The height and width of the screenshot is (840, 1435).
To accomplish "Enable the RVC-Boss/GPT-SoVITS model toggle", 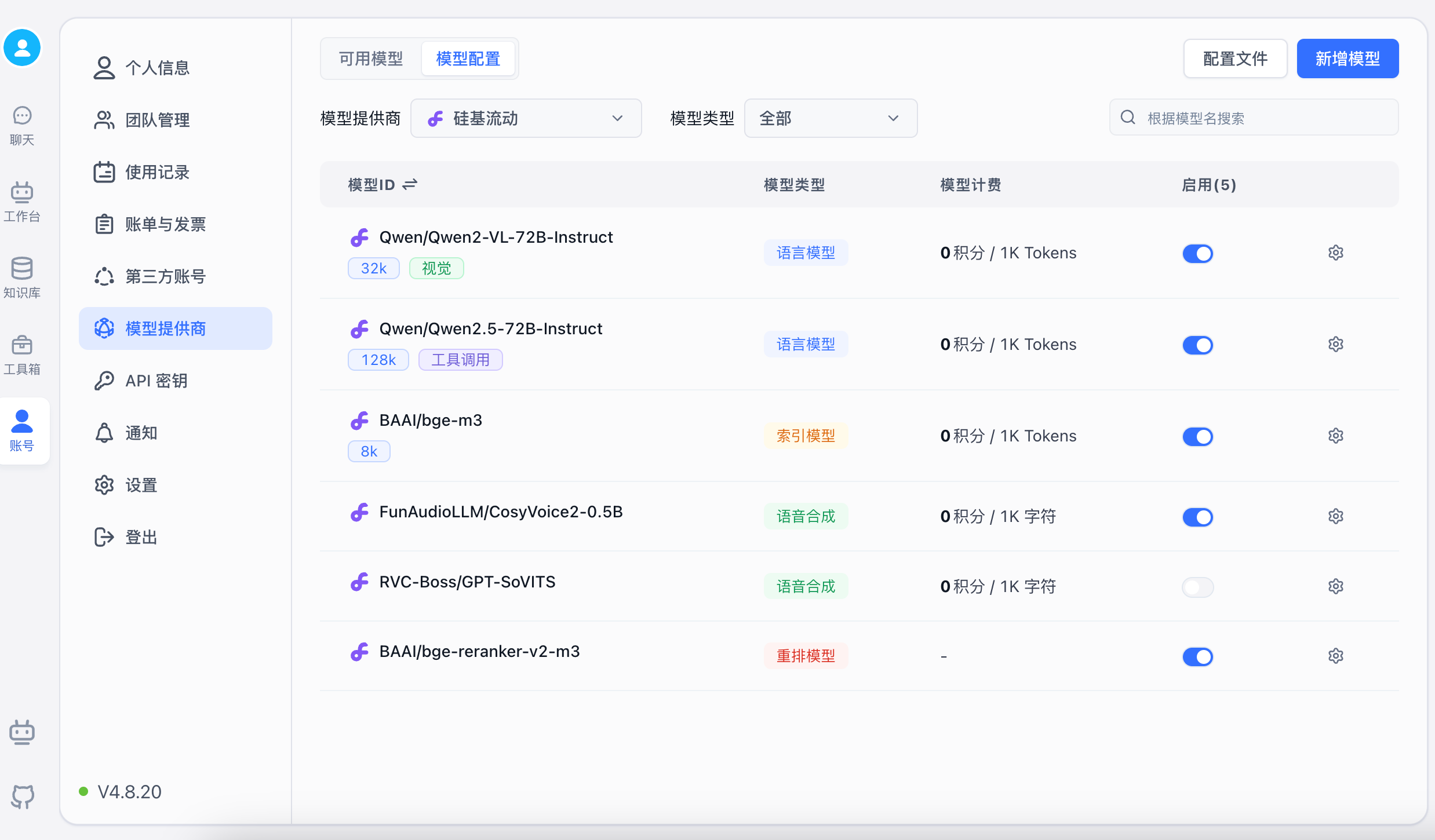I will pos(1197,587).
